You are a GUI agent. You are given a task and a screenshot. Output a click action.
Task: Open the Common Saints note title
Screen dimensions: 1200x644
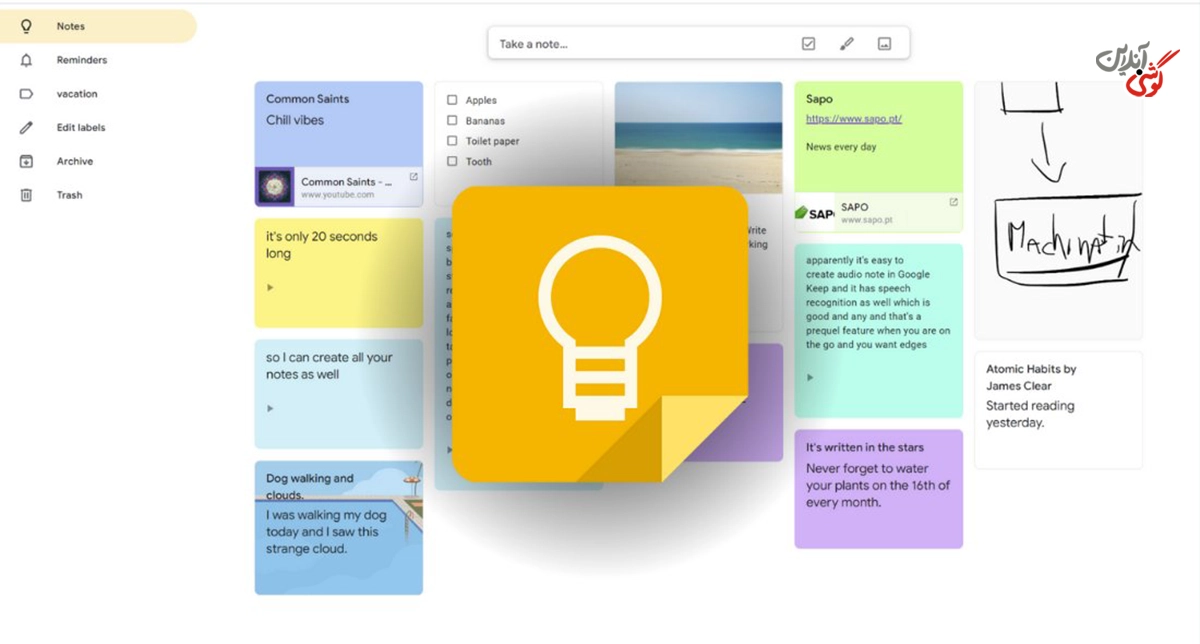[307, 99]
